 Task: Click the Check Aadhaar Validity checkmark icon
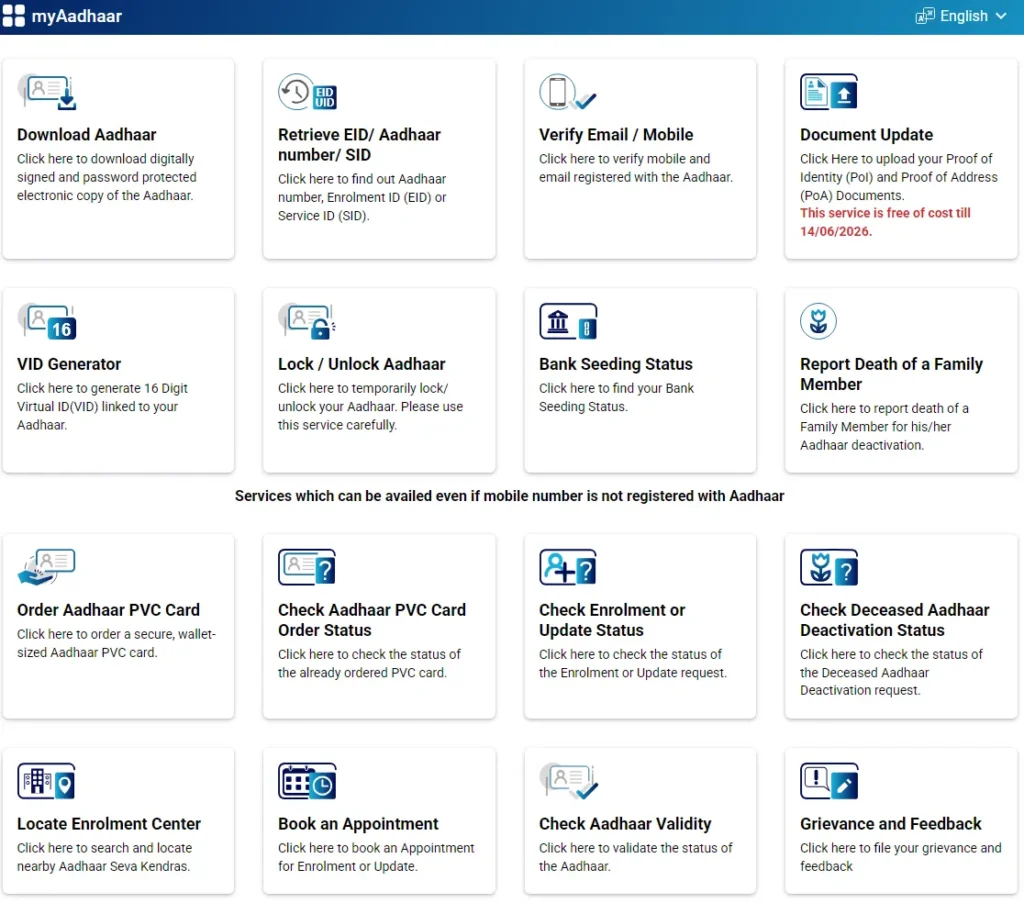[569, 782]
